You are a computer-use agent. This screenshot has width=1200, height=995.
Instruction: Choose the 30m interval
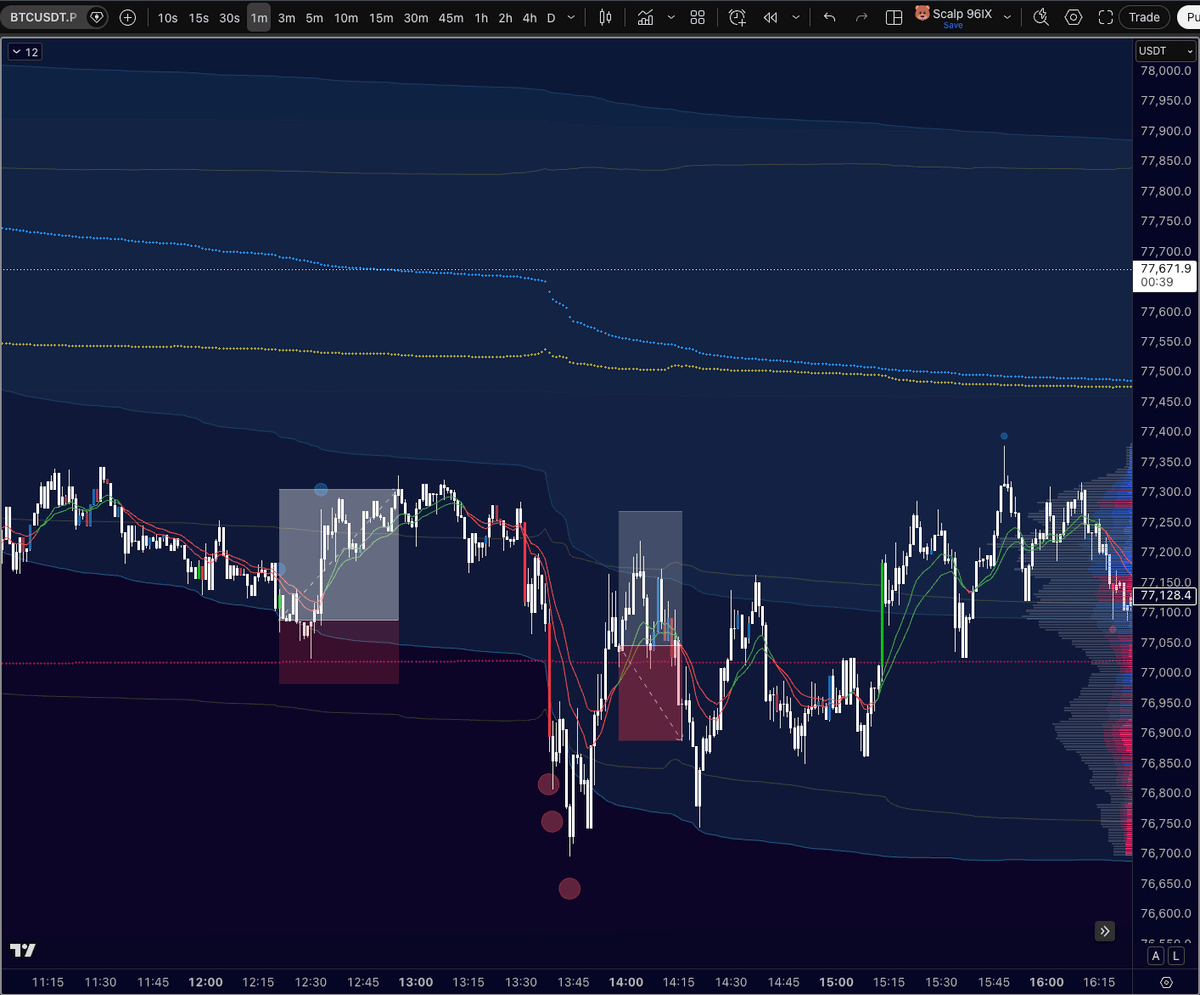point(416,17)
